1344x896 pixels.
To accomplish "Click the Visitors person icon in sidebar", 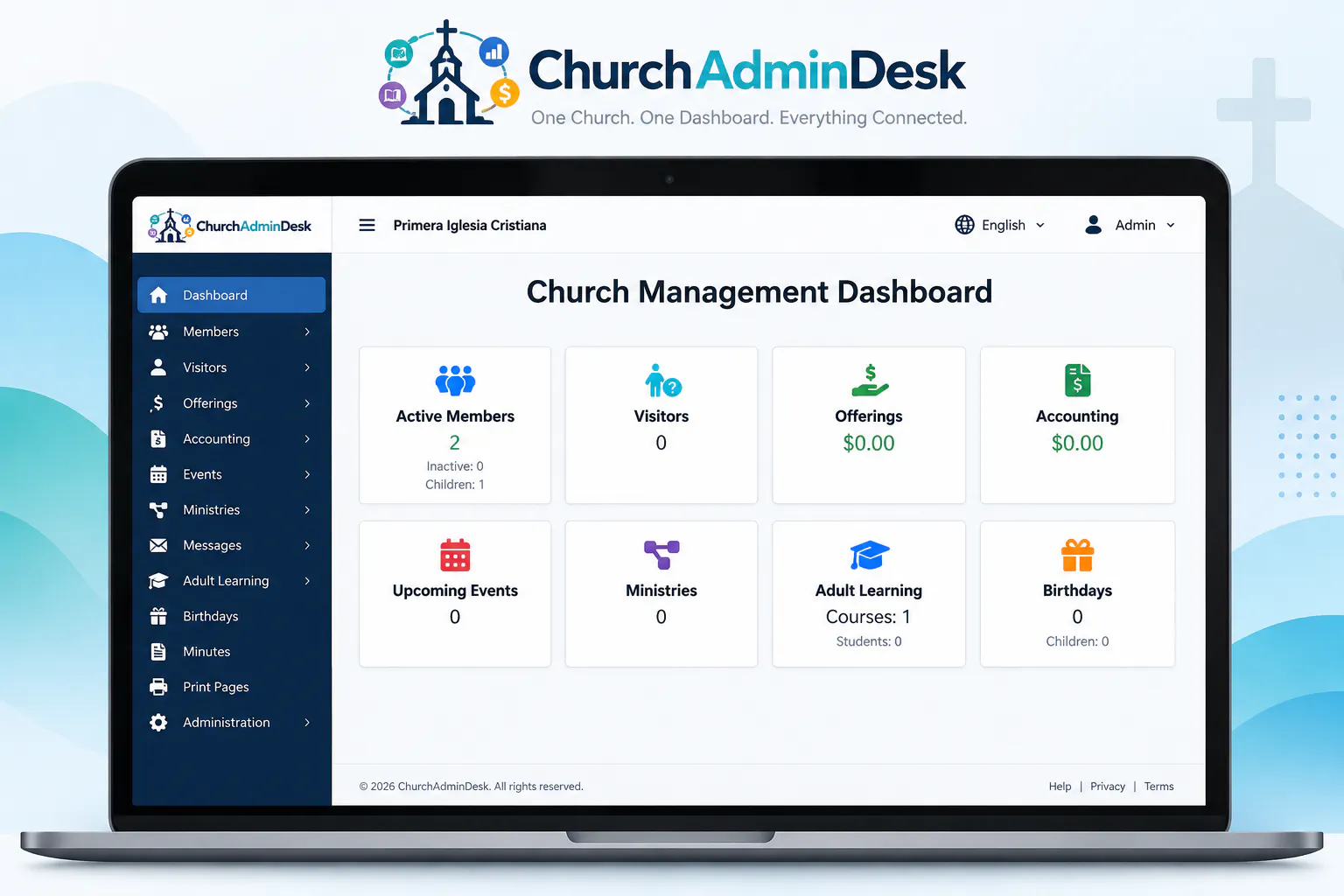I will point(158,367).
